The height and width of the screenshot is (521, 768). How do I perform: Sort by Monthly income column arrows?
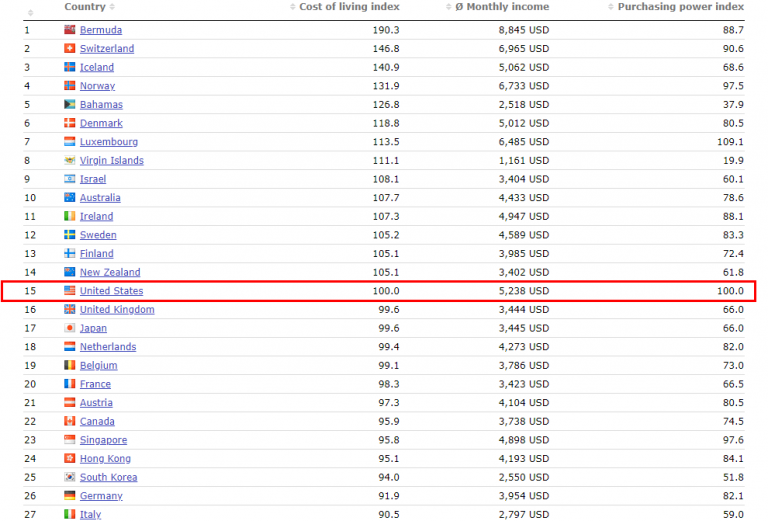coord(449,7)
